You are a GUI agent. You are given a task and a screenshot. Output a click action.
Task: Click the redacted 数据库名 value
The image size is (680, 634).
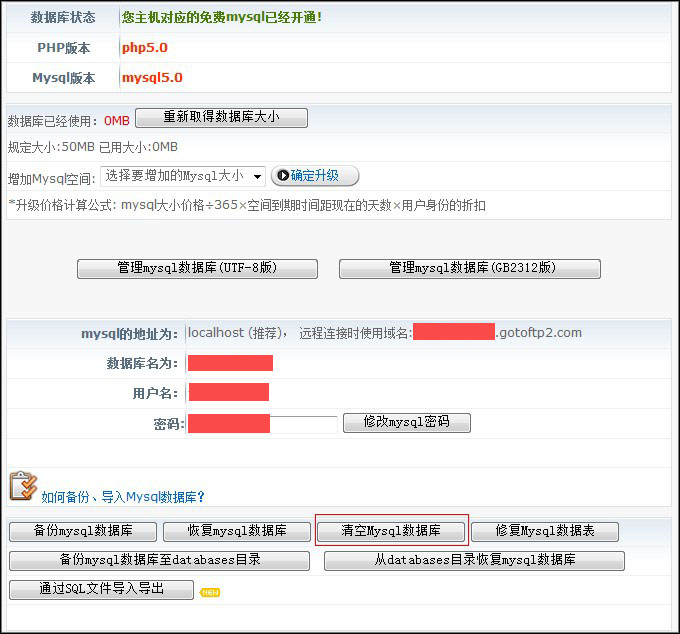(230, 363)
